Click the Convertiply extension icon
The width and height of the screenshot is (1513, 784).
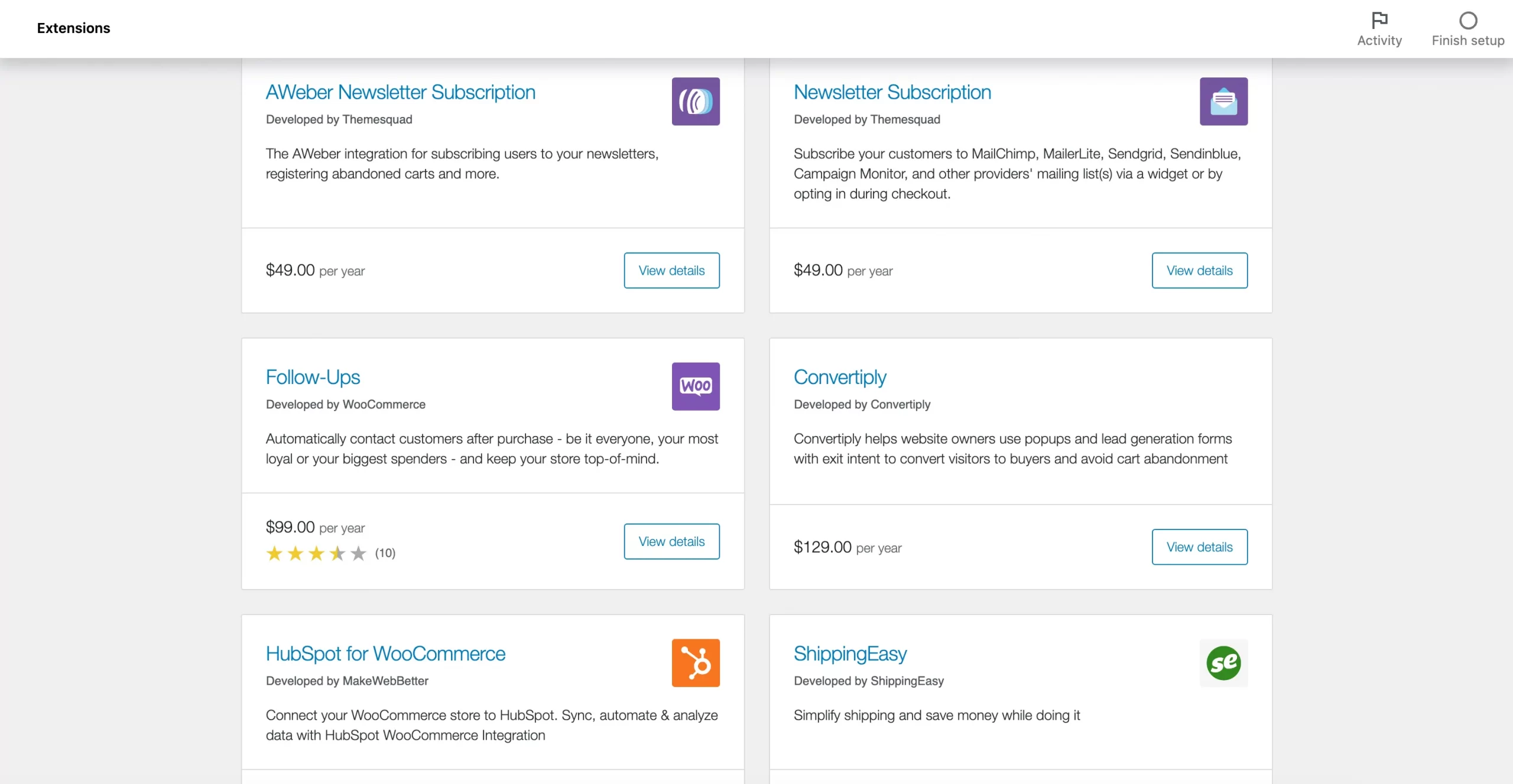(x=1224, y=386)
